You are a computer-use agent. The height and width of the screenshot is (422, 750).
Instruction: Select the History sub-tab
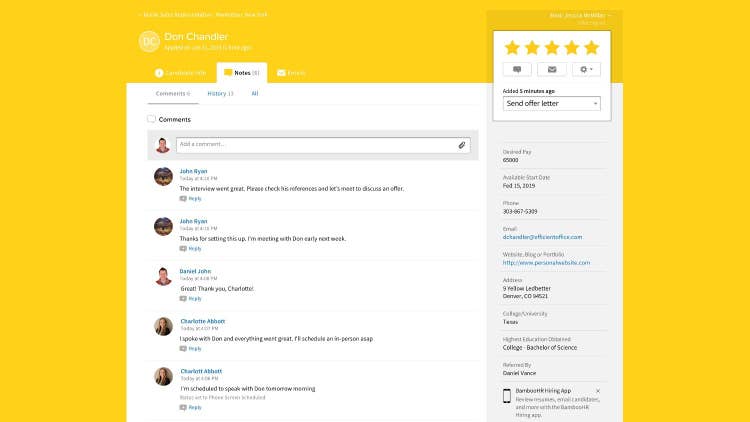click(220, 93)
